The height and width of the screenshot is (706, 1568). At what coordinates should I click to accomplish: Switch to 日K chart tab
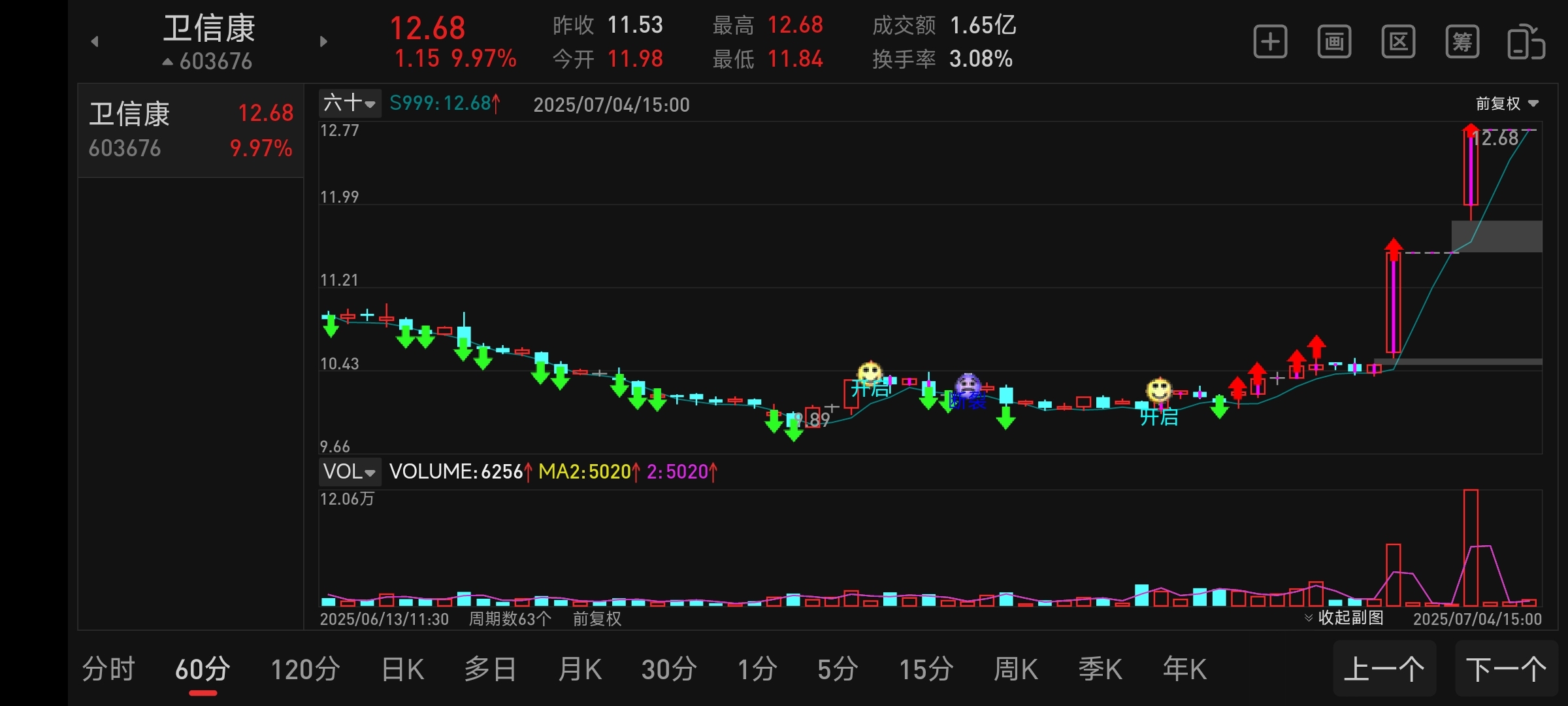click(402, 669)
